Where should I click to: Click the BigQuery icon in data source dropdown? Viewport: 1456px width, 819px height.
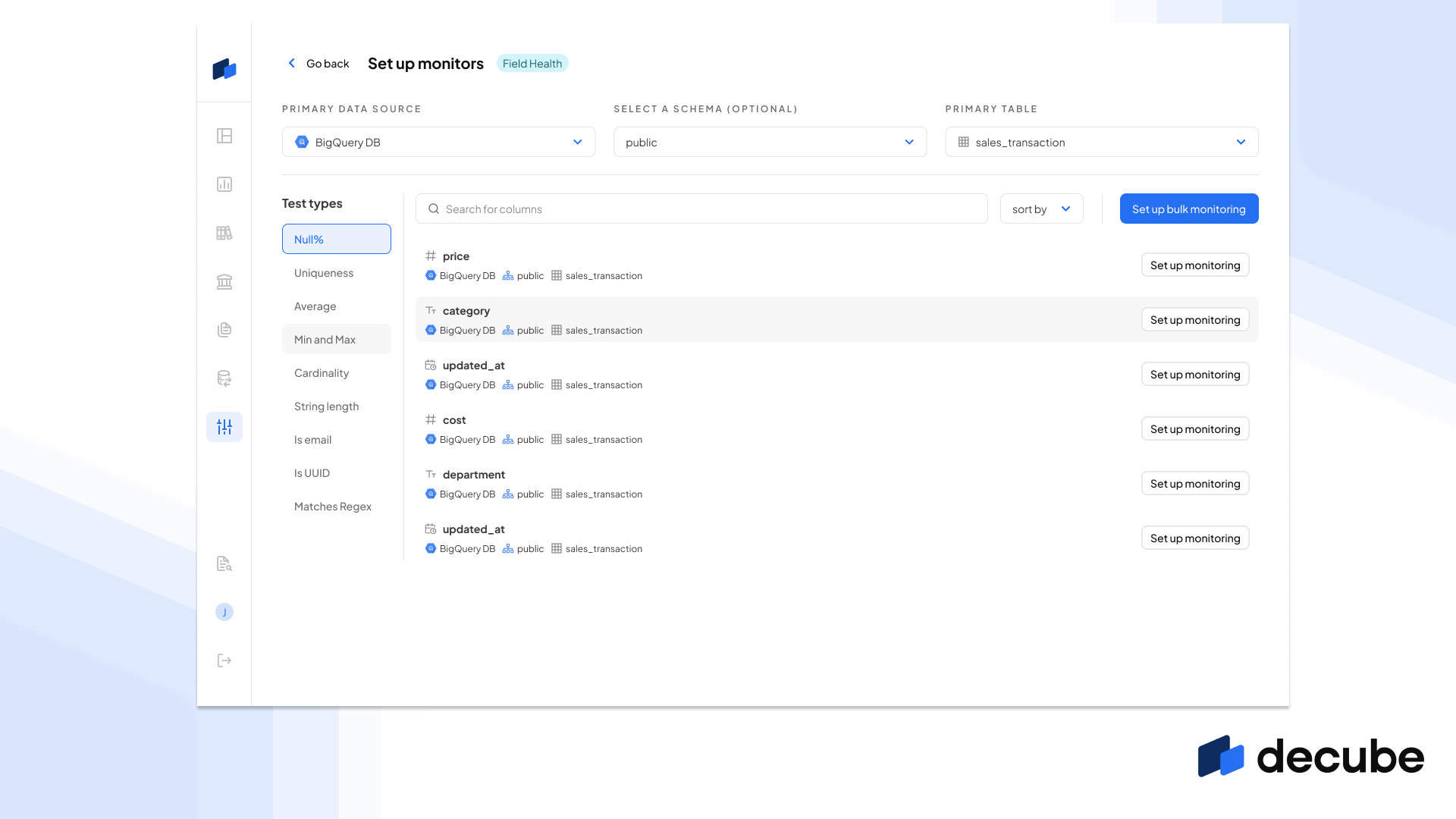pos(302,142)
